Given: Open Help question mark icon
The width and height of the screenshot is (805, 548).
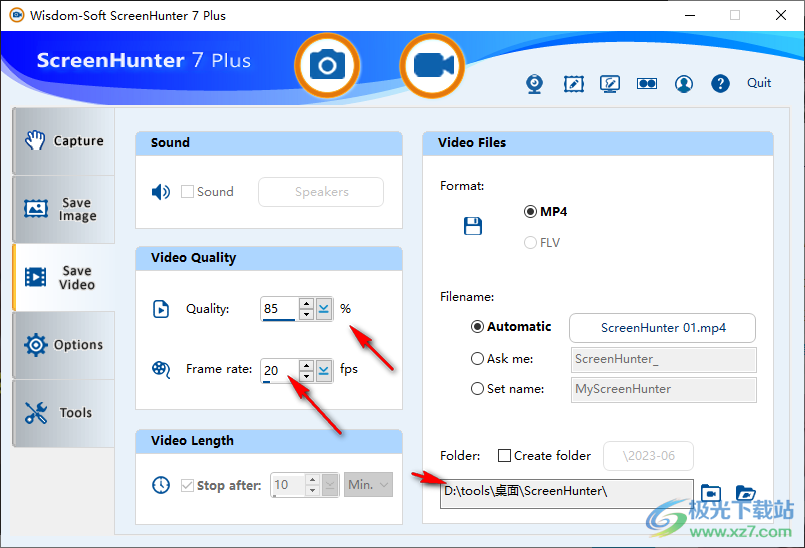Looking at the screenshot, I should click(x=720, y=84).
